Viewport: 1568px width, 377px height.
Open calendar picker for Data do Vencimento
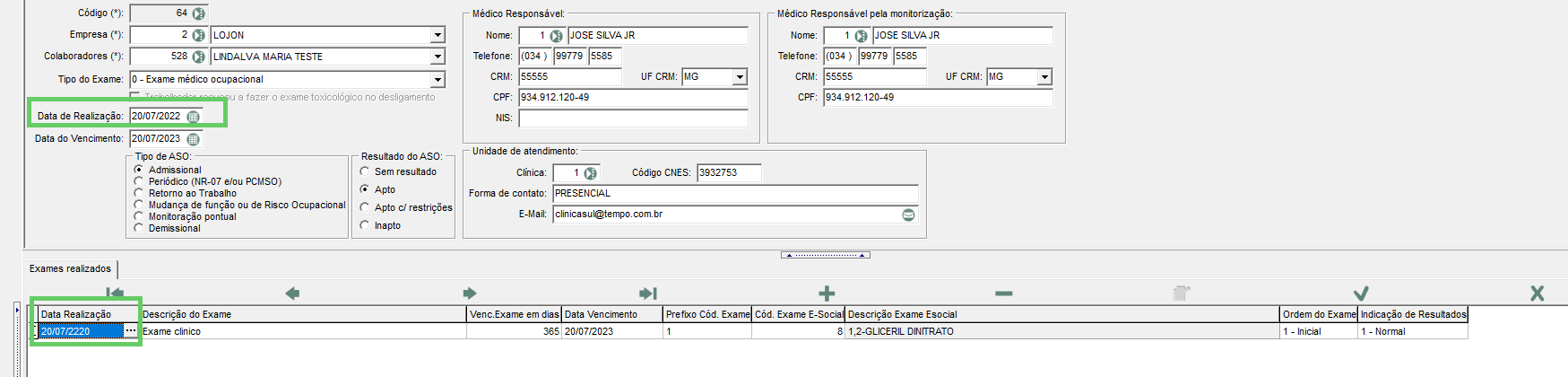(193, 139)
